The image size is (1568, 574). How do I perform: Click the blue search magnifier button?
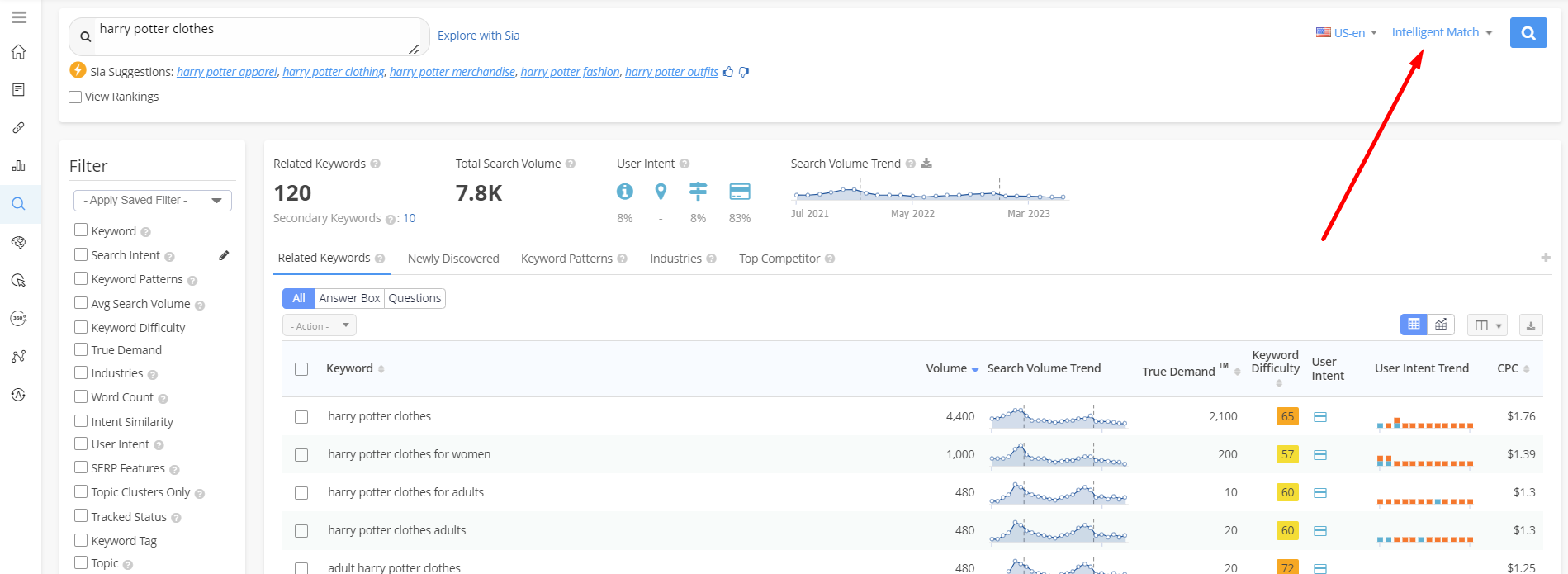coord(1528,33)
